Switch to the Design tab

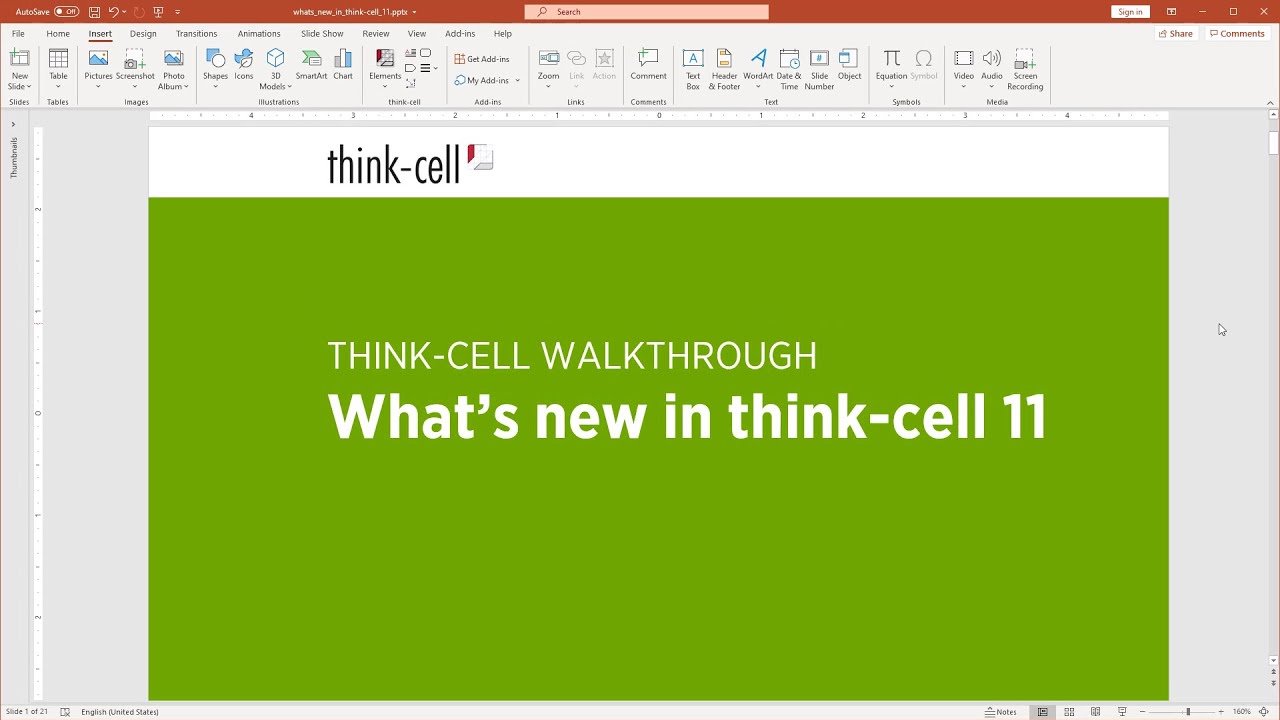coord(143,34)
